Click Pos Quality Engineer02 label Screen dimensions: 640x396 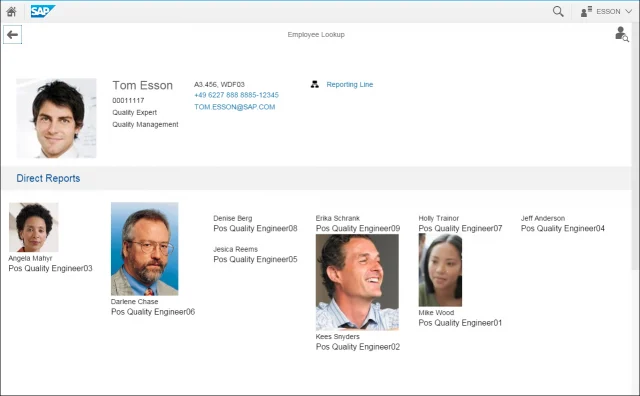click(358, 347)
